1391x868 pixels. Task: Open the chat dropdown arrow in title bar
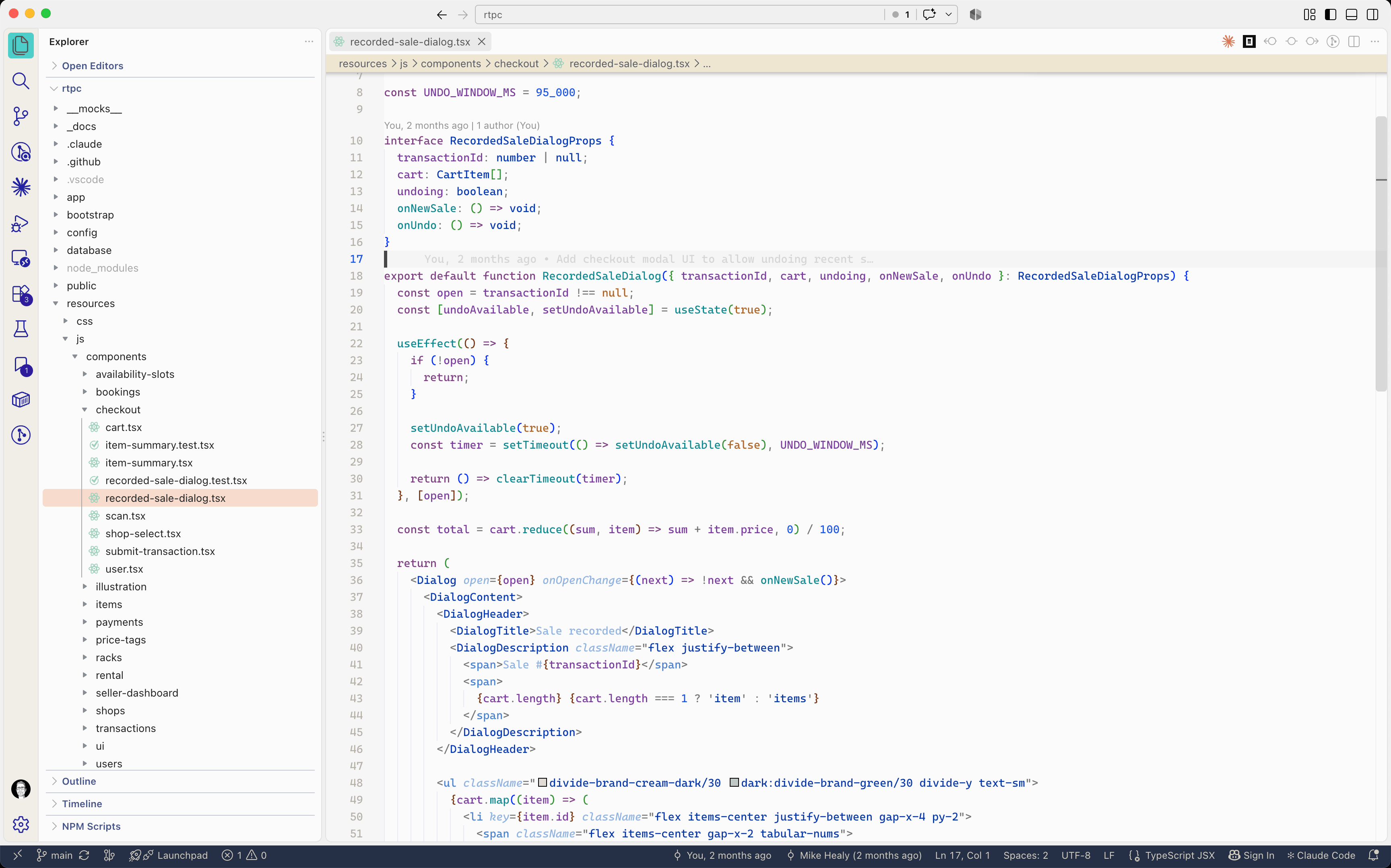click(948, 15)
